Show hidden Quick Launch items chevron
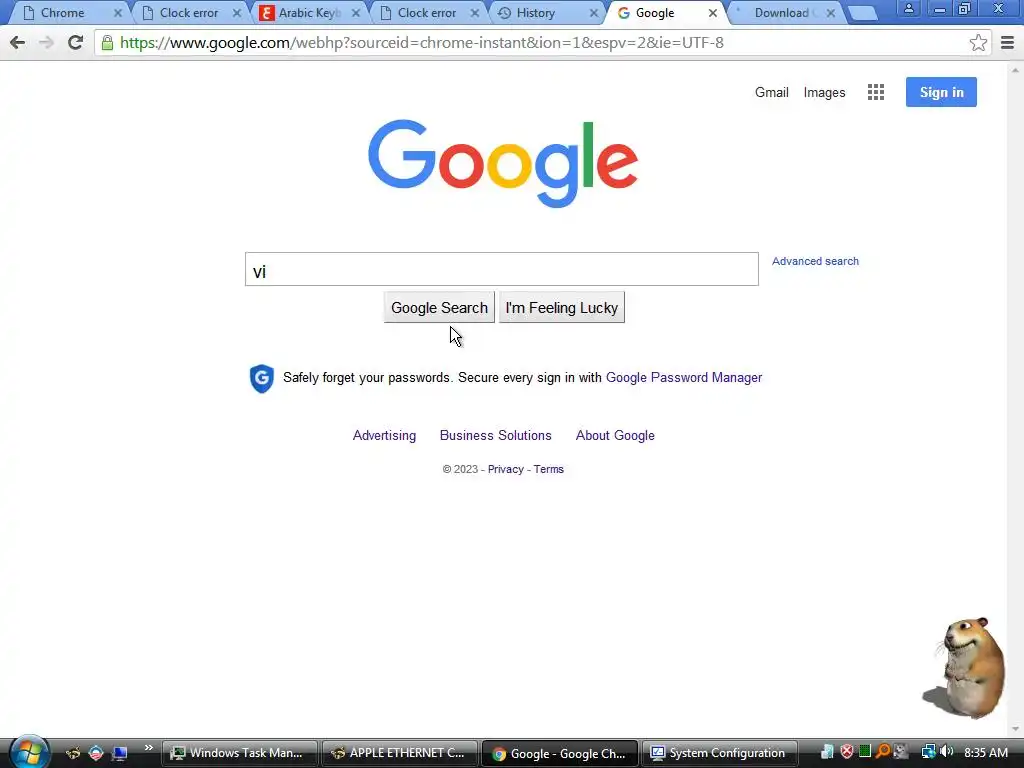 tap(148, 748)
